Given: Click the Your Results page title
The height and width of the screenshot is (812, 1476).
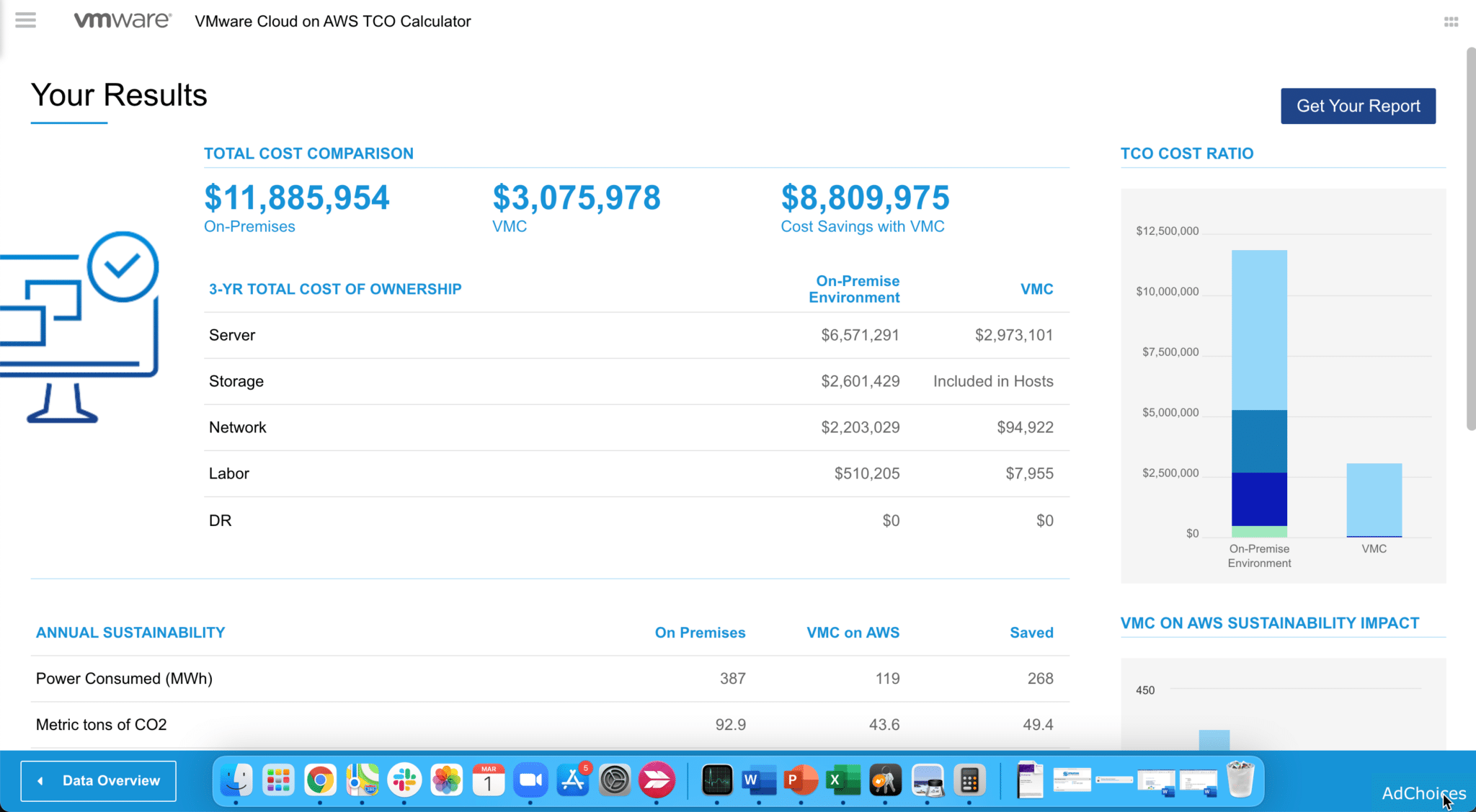Looking at the screenshot, I should click(x=119, y=95).
